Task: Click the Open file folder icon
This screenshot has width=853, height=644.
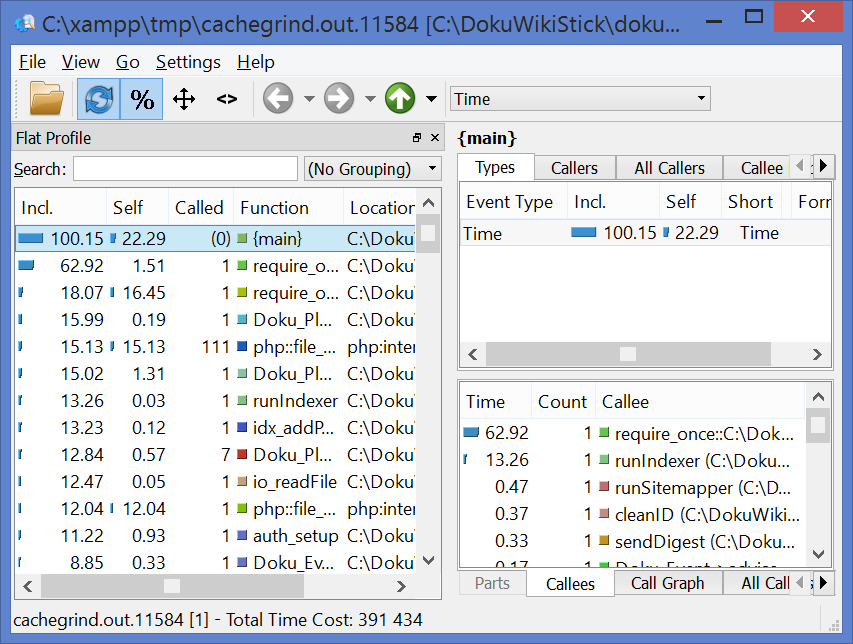Action: (x=46, y=99)
